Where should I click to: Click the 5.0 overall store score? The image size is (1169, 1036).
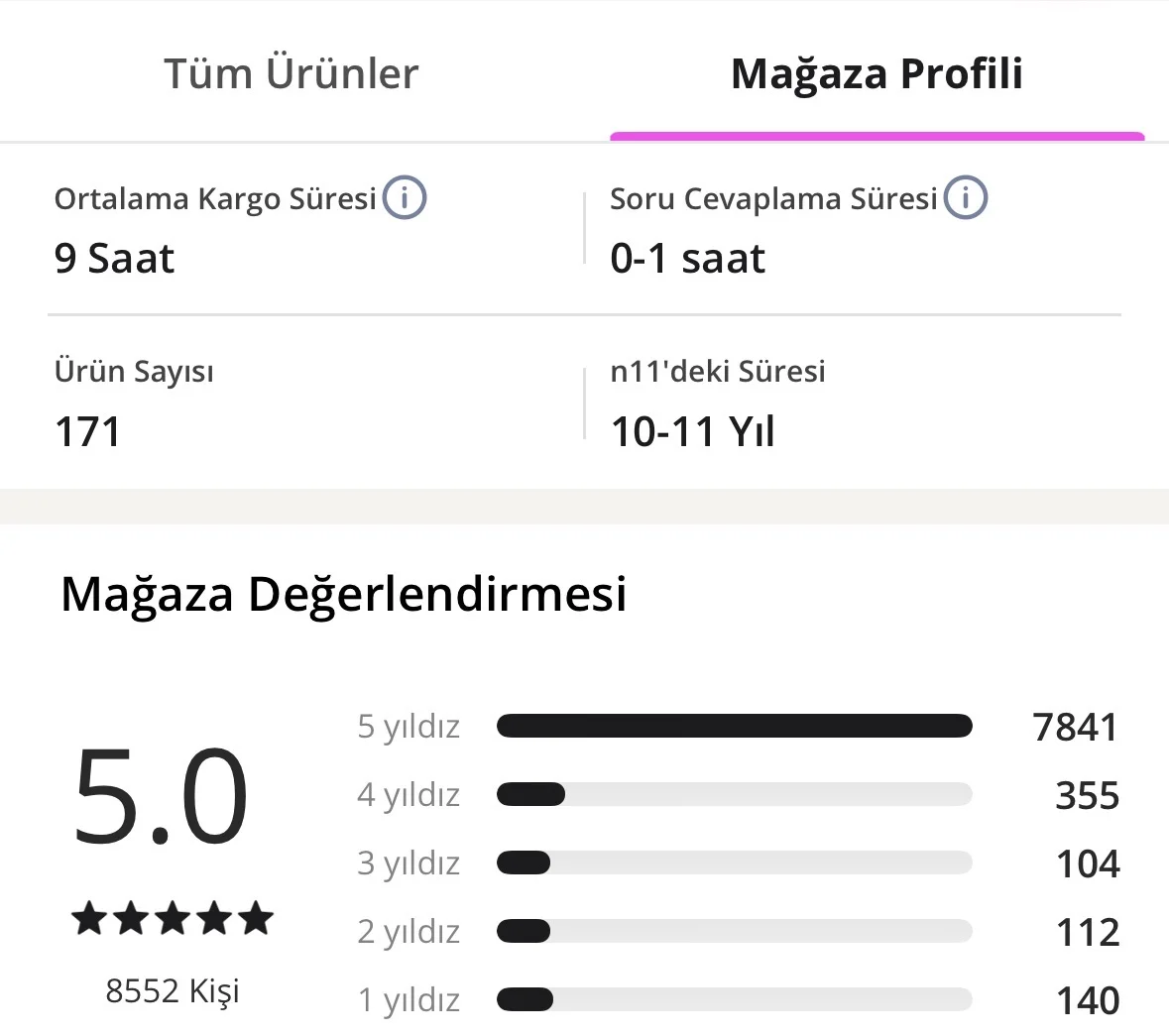(161, 797)
